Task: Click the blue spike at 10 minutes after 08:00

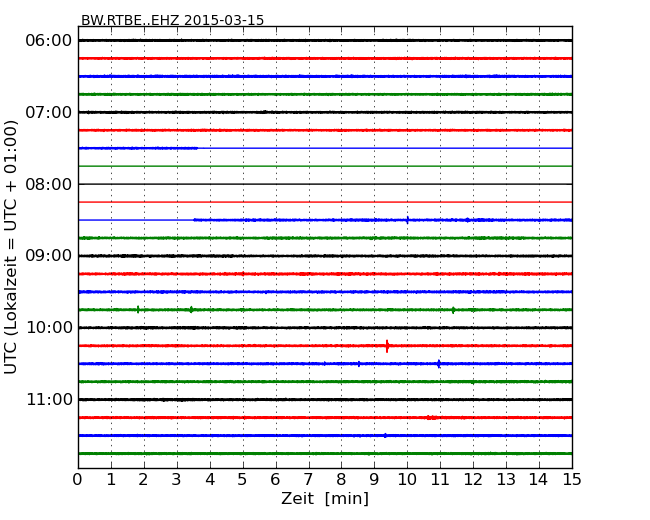Action: (x=407, y=220)
